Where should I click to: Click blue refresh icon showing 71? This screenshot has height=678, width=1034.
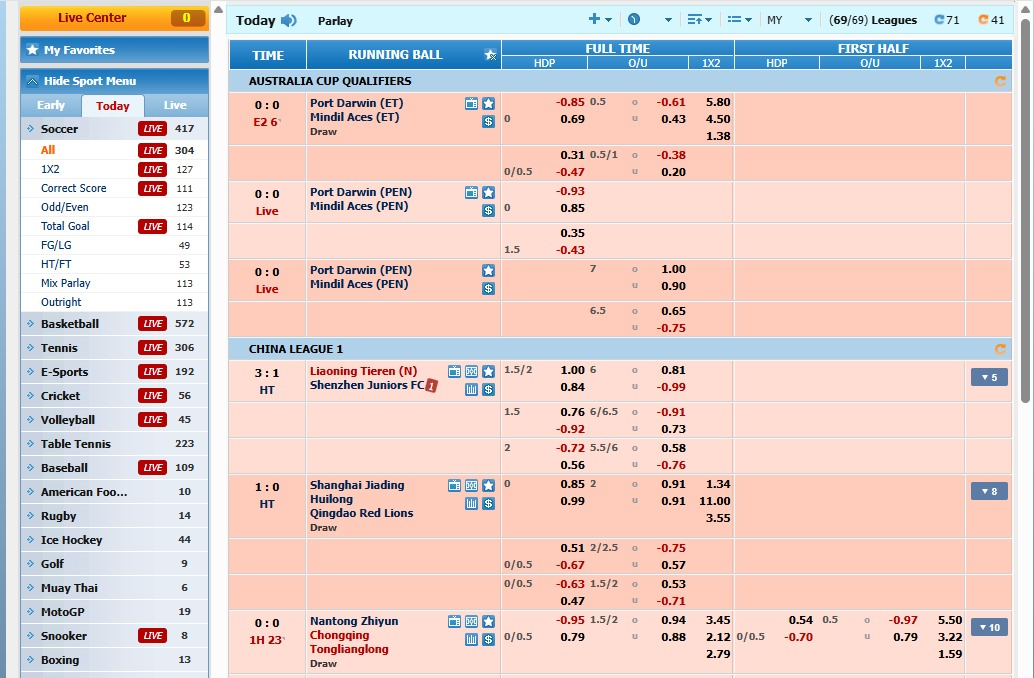[x=946, y=20]
